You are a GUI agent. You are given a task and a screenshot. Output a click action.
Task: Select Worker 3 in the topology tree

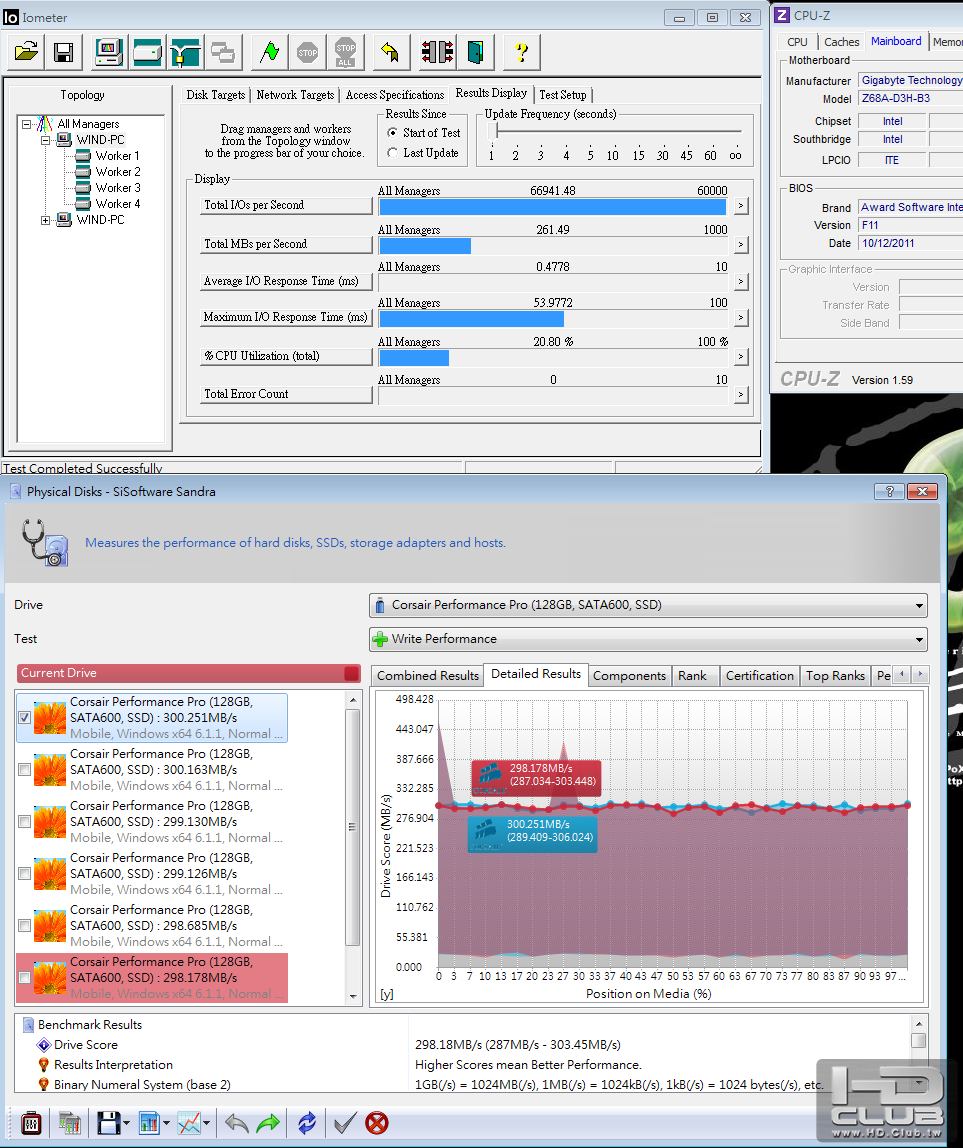(117, 188)
